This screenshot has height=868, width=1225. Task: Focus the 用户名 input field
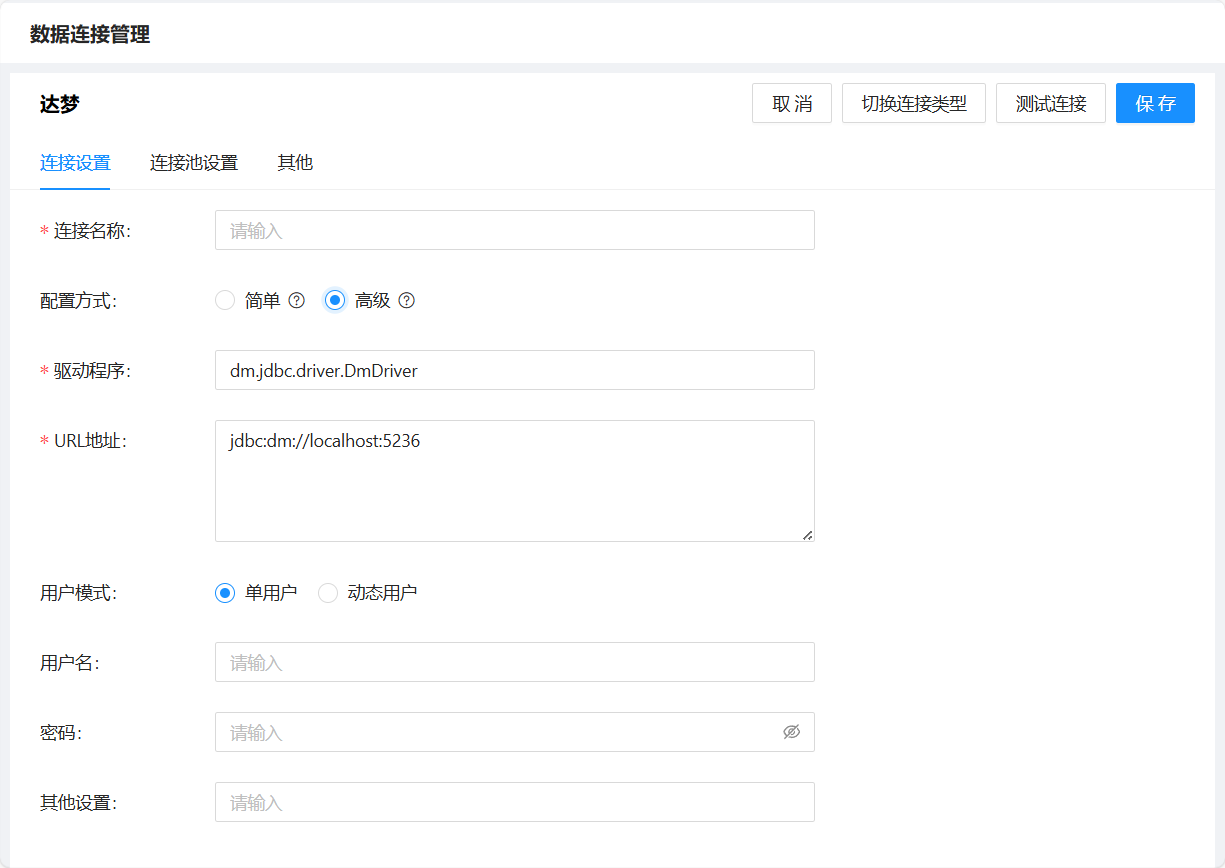pos(514,662)
